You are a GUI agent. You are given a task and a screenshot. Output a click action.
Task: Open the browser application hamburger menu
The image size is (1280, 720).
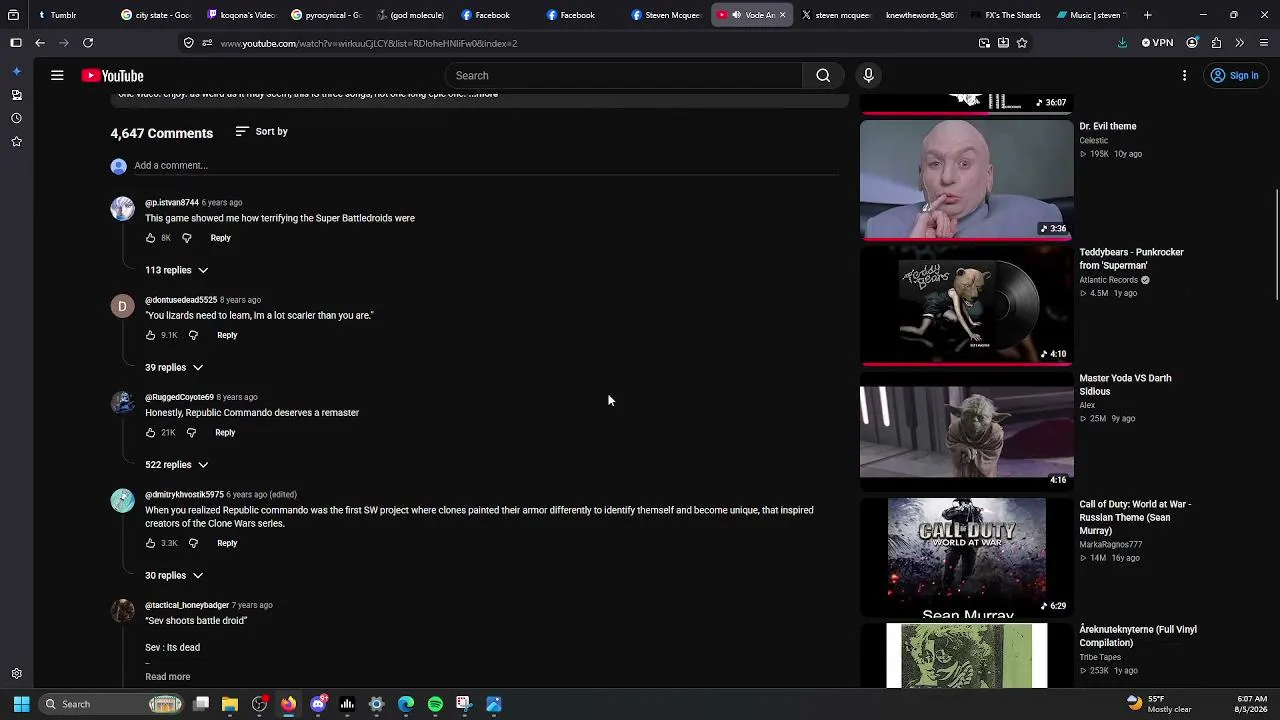coord(1264,43)
